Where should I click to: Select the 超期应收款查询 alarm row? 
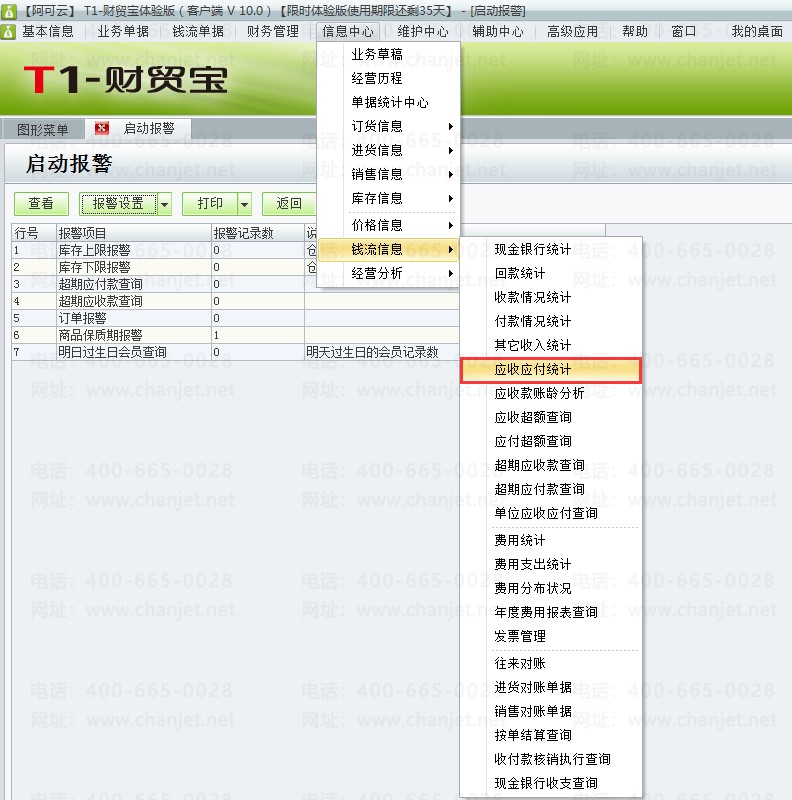235,301
